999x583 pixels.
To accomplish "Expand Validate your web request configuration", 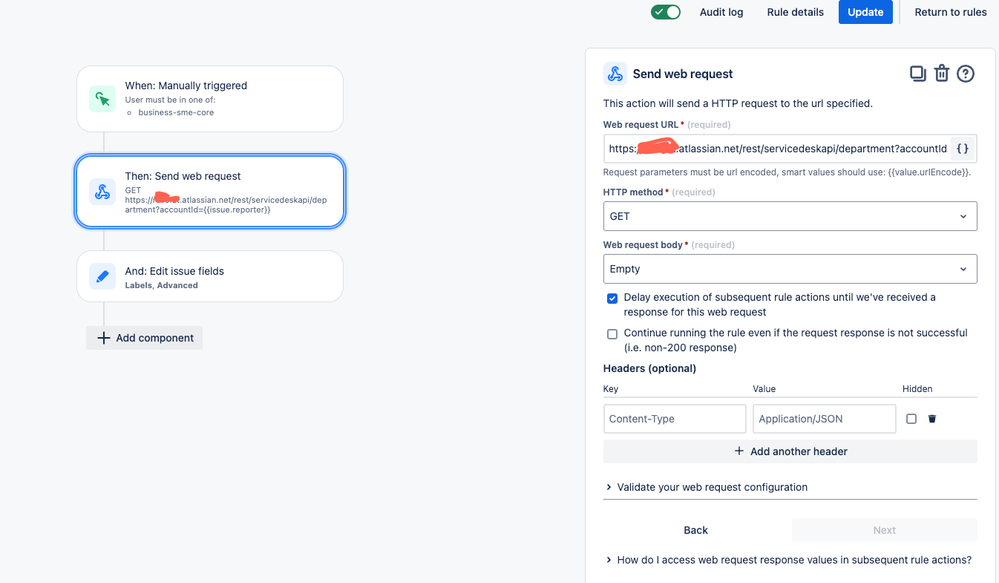I will point(712,487).
